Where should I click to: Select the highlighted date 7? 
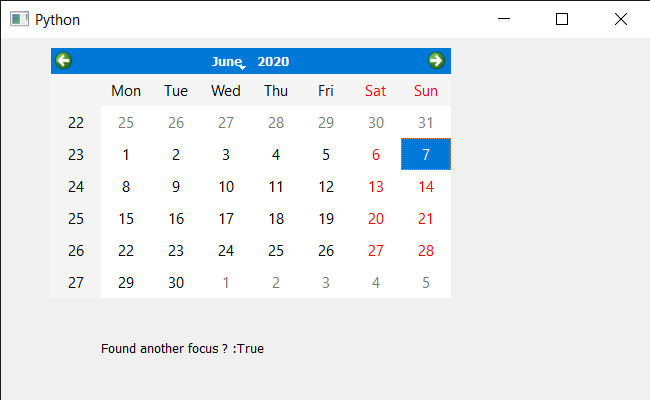(x=426, y=154)
